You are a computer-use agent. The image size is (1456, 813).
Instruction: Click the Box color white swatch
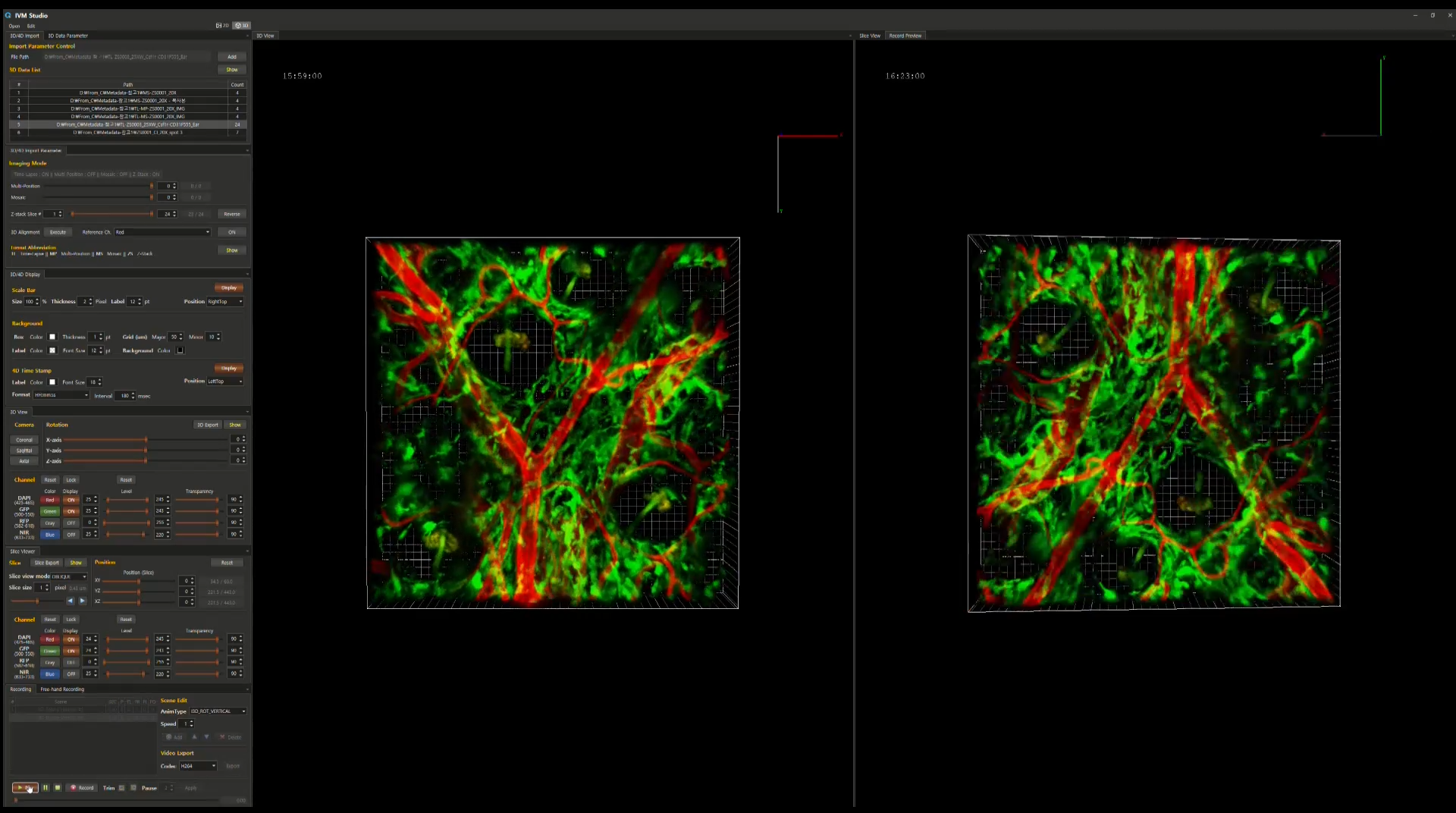pyautogui.click(x=52, y=337)
